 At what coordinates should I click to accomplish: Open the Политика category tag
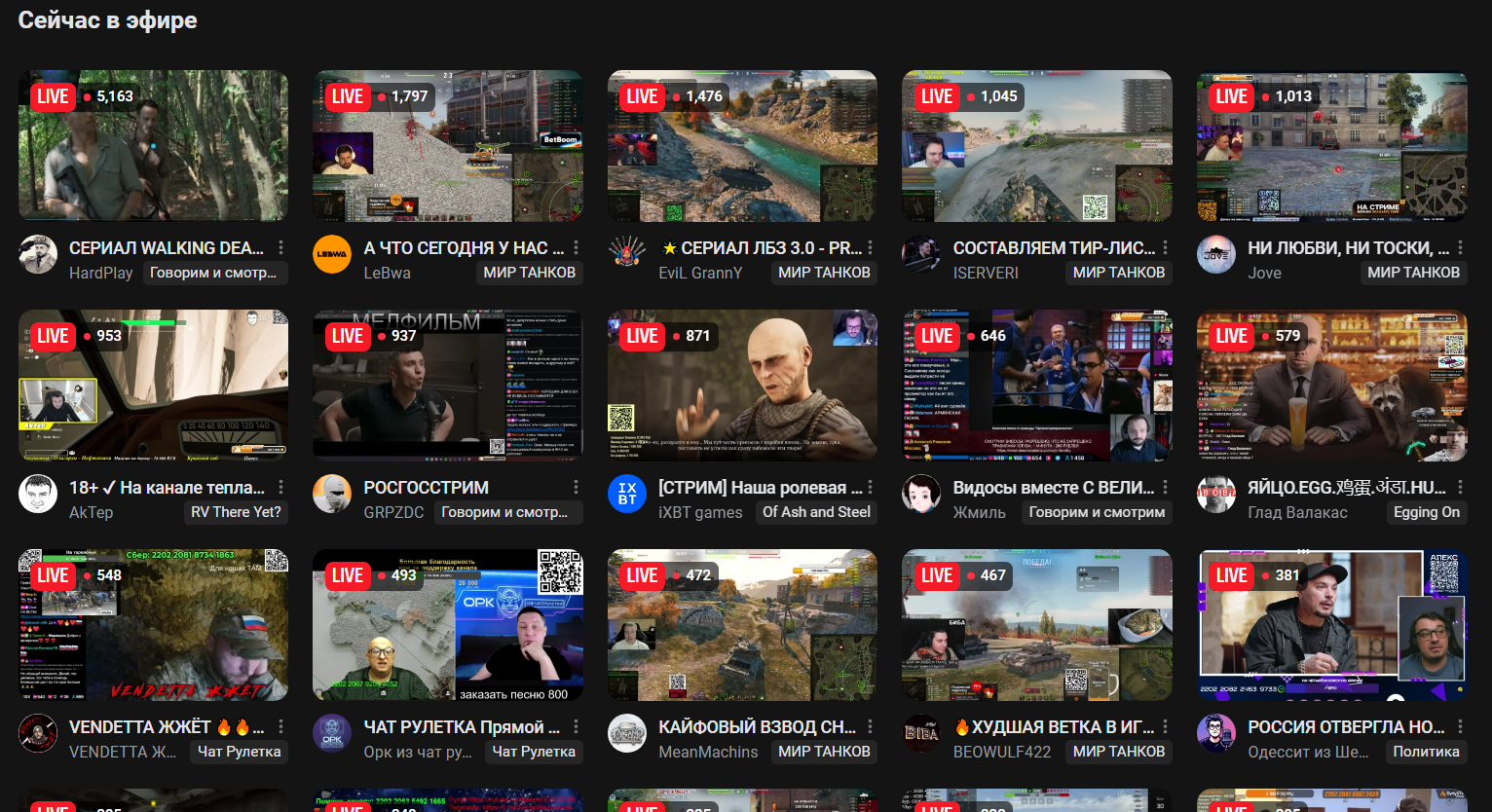[x=1426, y=752]
